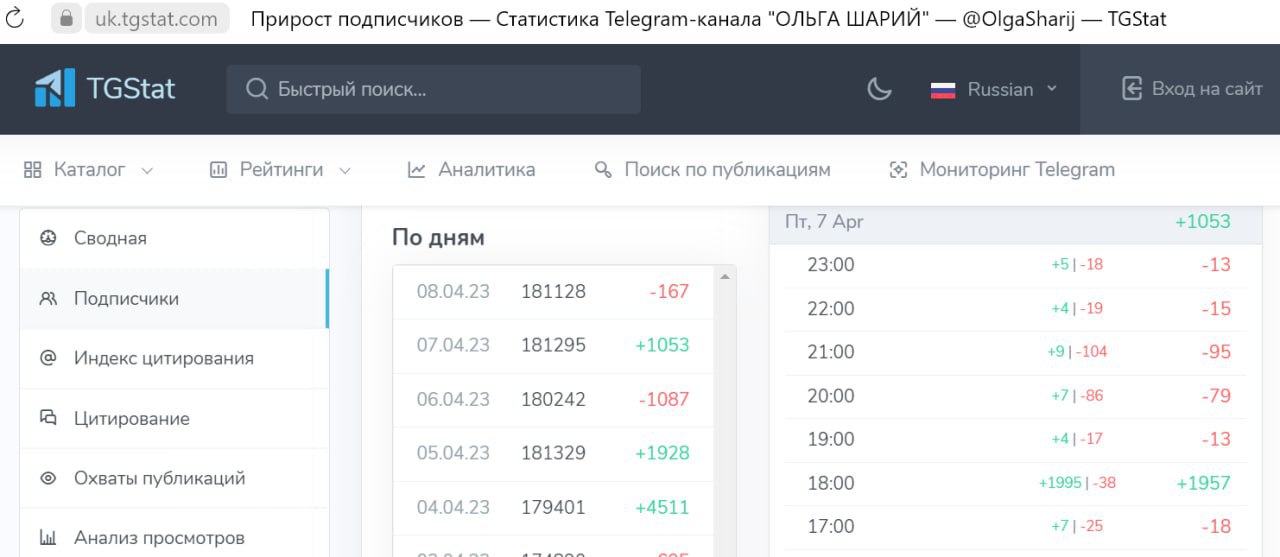1280x557 pixels.
Task: Open Цитирование in the sidebar
Action: 174,418
